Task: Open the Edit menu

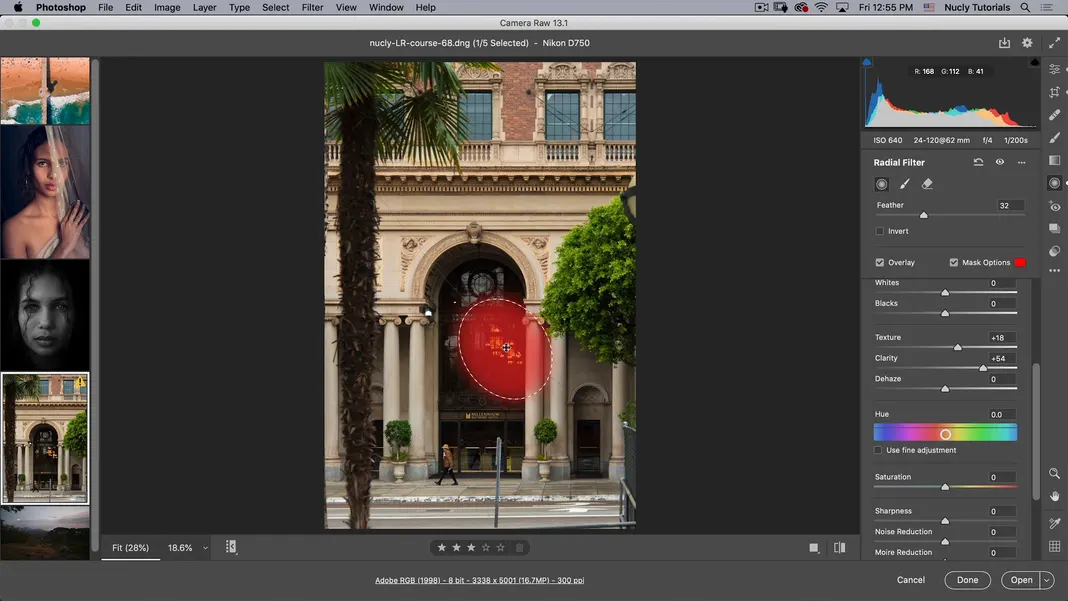Action: [x=134, y=7]
